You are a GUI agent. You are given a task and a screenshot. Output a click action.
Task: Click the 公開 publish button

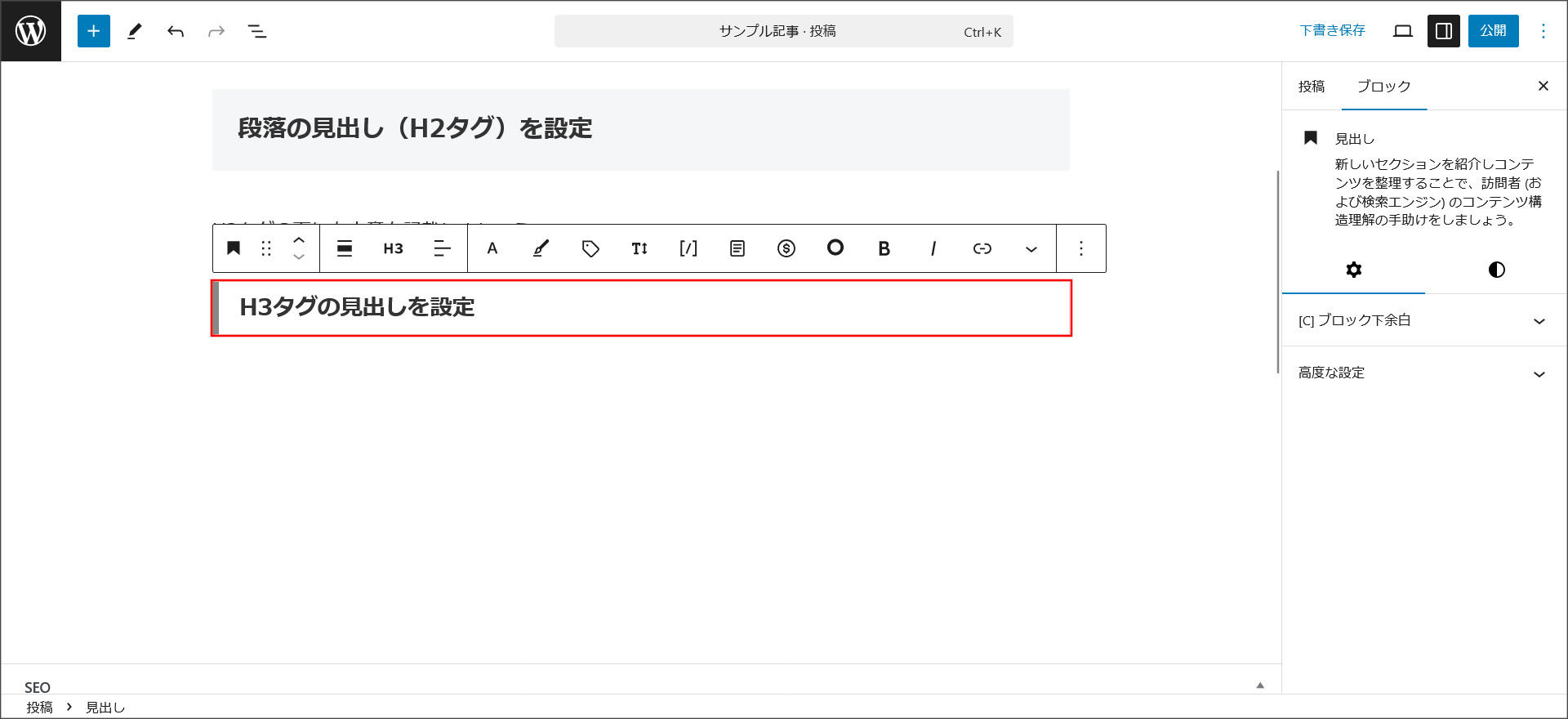coord(1493,31)
